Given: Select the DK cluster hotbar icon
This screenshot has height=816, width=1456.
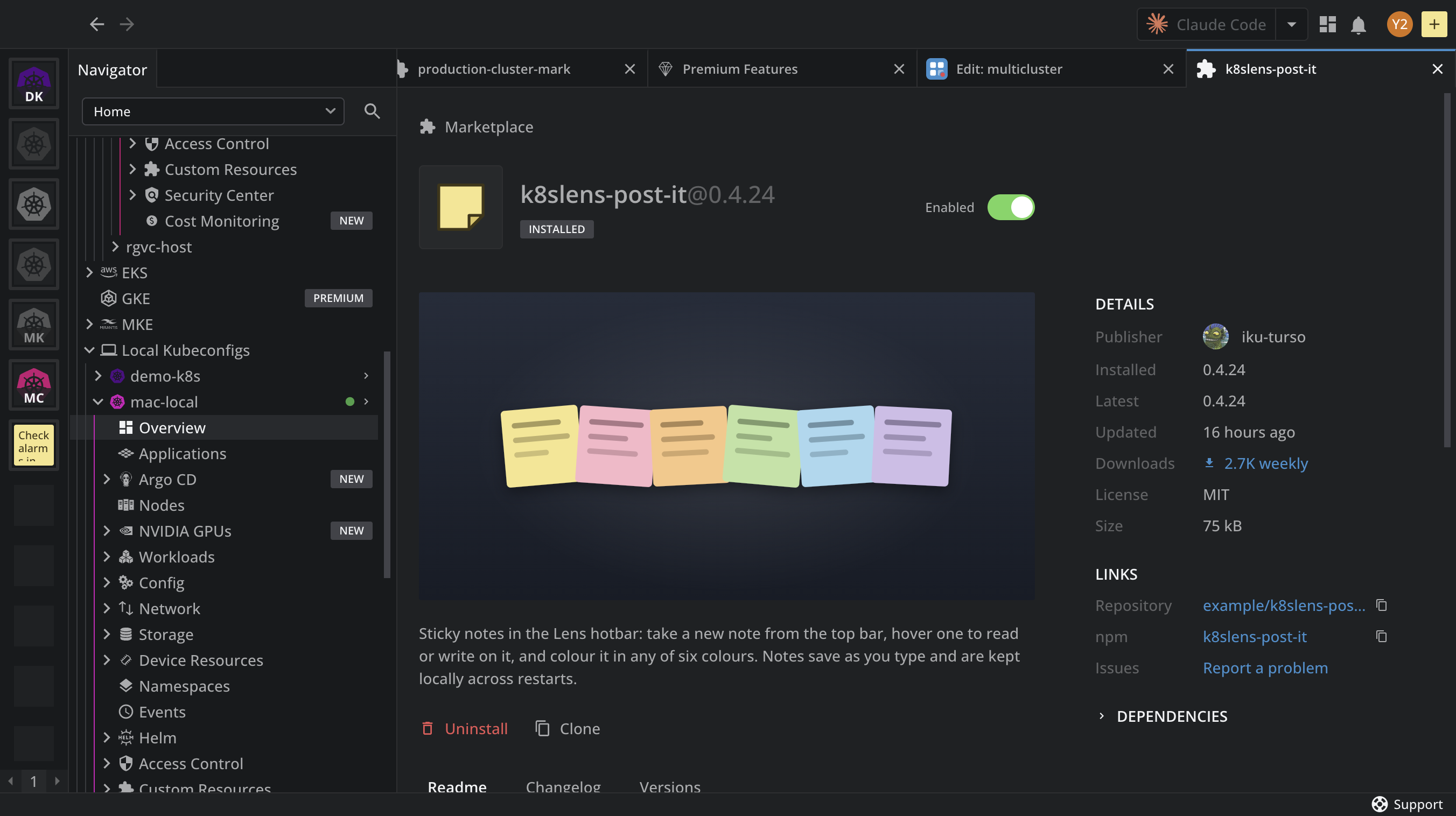Looking at the screenshot, I should coord(34,83).
